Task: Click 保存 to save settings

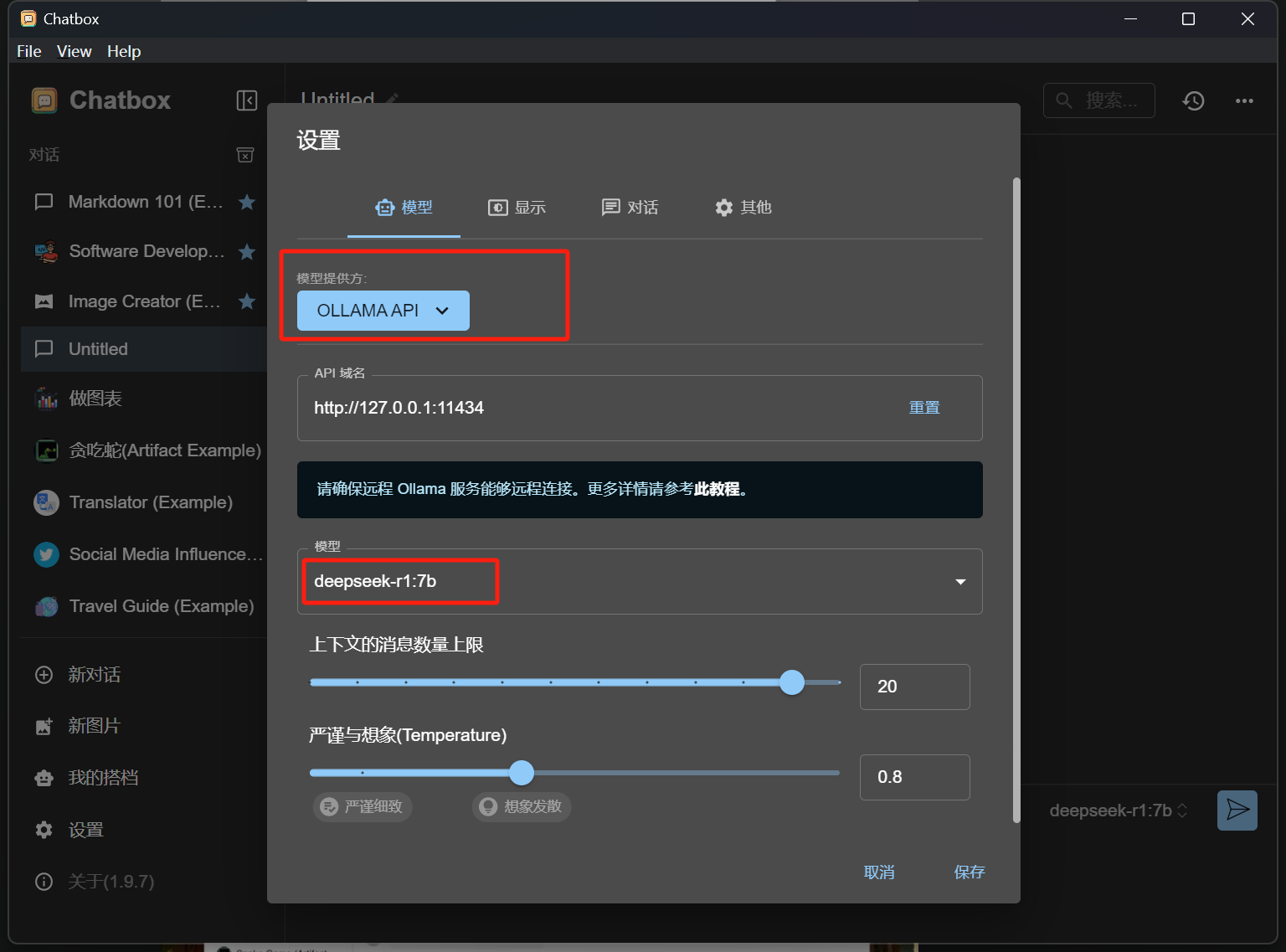Action: 970,872
